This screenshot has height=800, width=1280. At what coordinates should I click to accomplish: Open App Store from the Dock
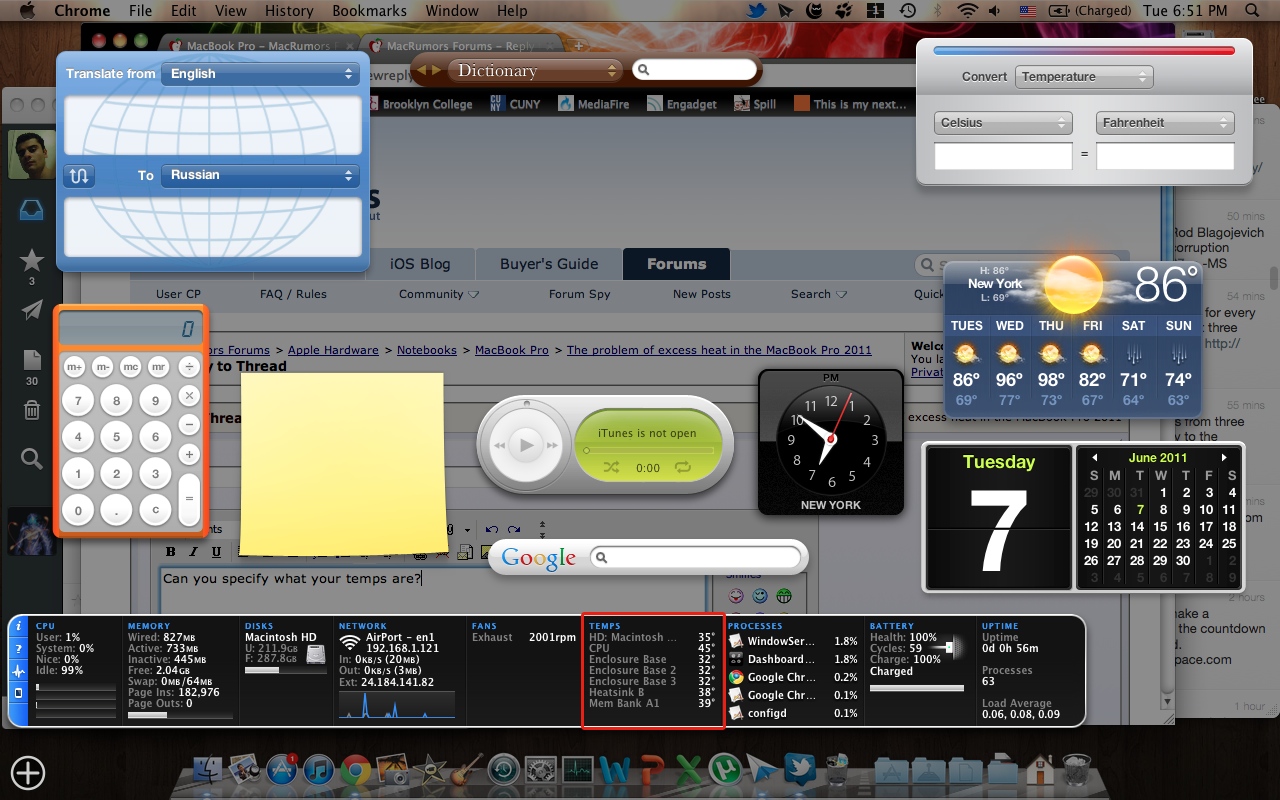(281, 770)
